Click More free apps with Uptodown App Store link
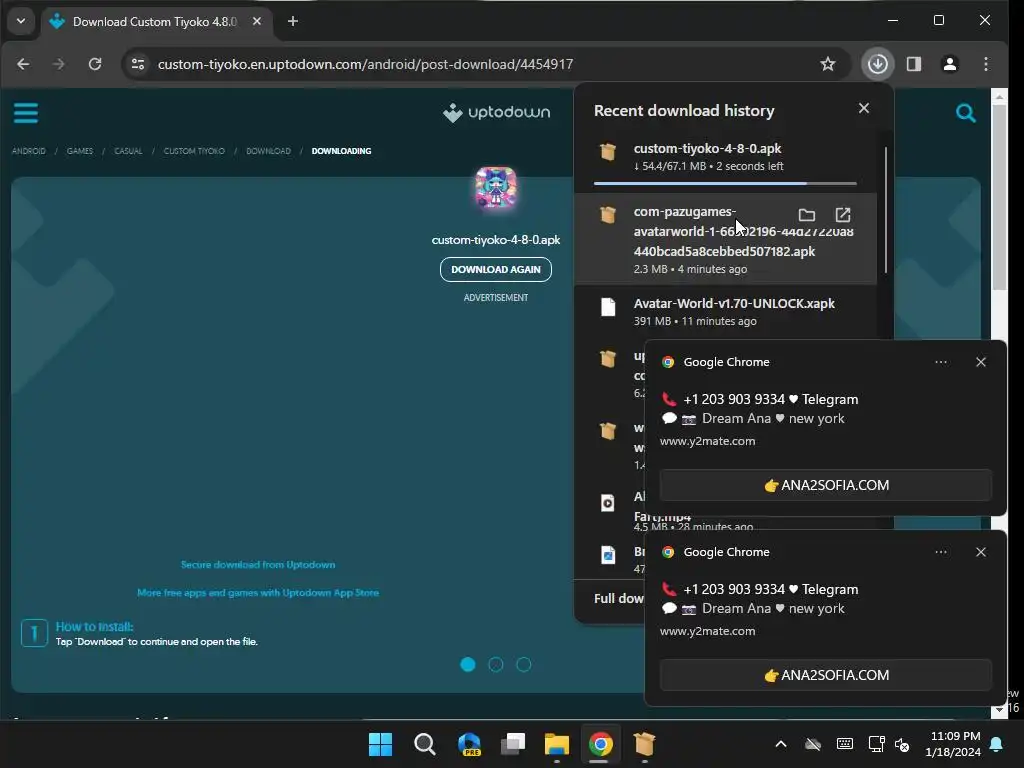Image resolution: width=1024 pixels, height=768 pixels. tap(258, 593)
